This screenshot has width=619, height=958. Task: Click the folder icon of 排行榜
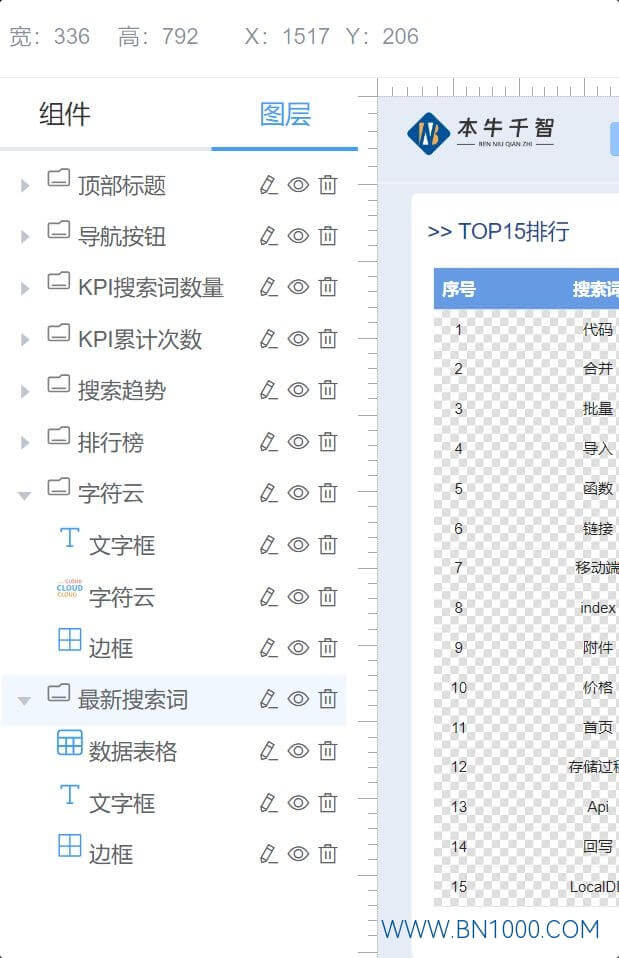59,435
